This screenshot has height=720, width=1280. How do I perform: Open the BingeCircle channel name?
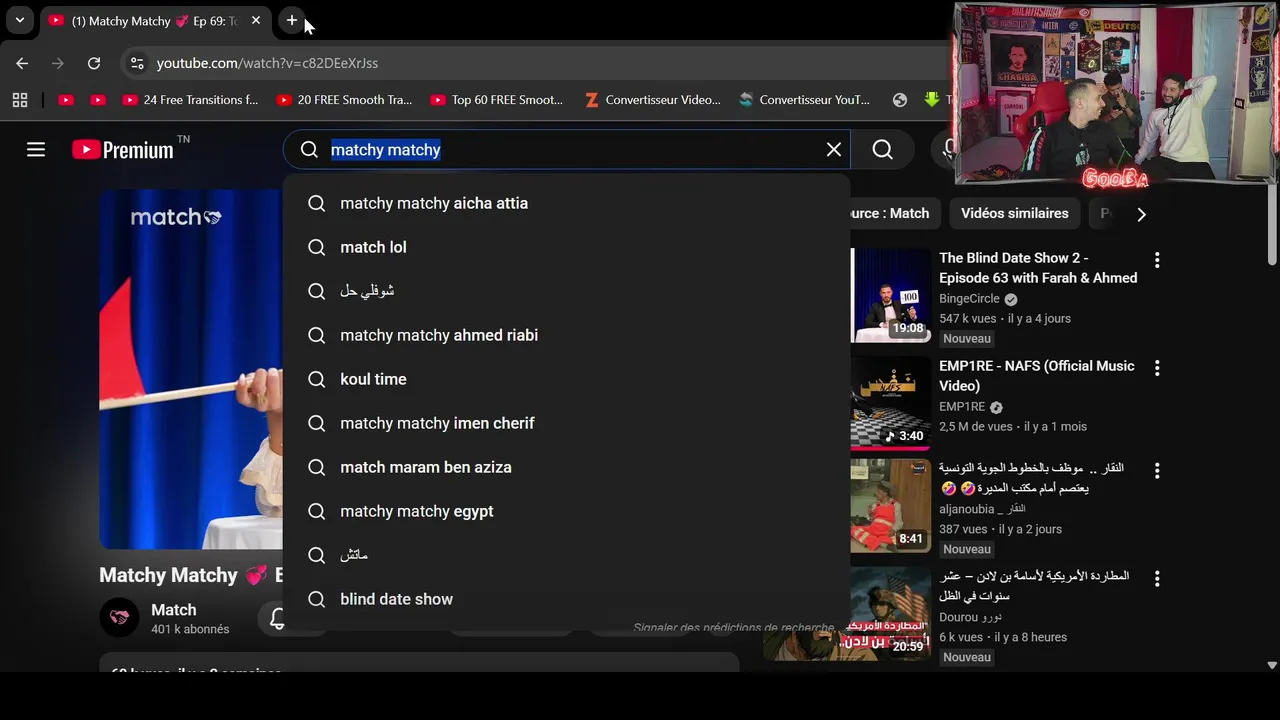pyautogui.click(x=969, y=299)
